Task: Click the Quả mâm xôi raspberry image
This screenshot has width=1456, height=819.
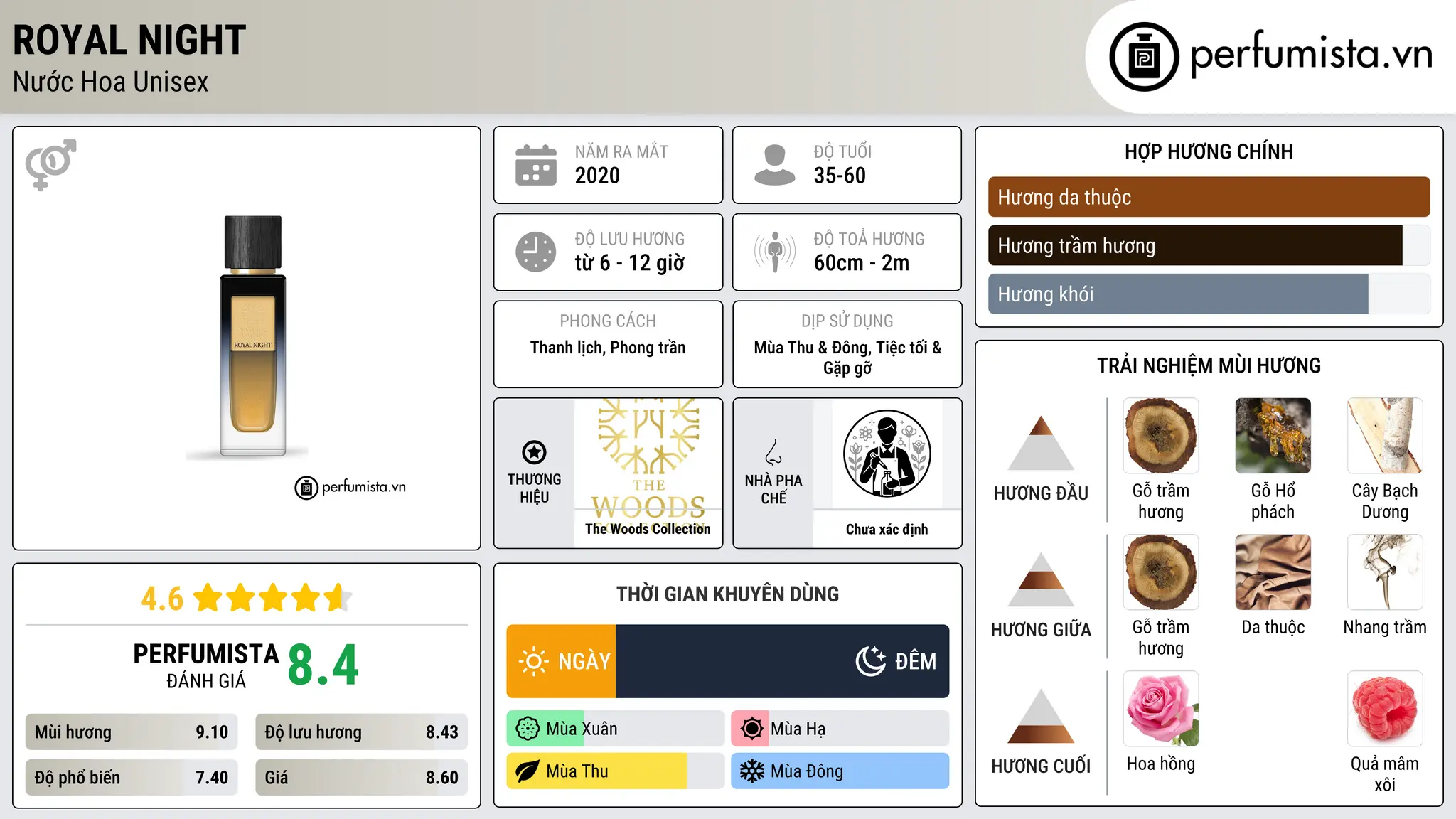Action: [x=1385, y=709]
